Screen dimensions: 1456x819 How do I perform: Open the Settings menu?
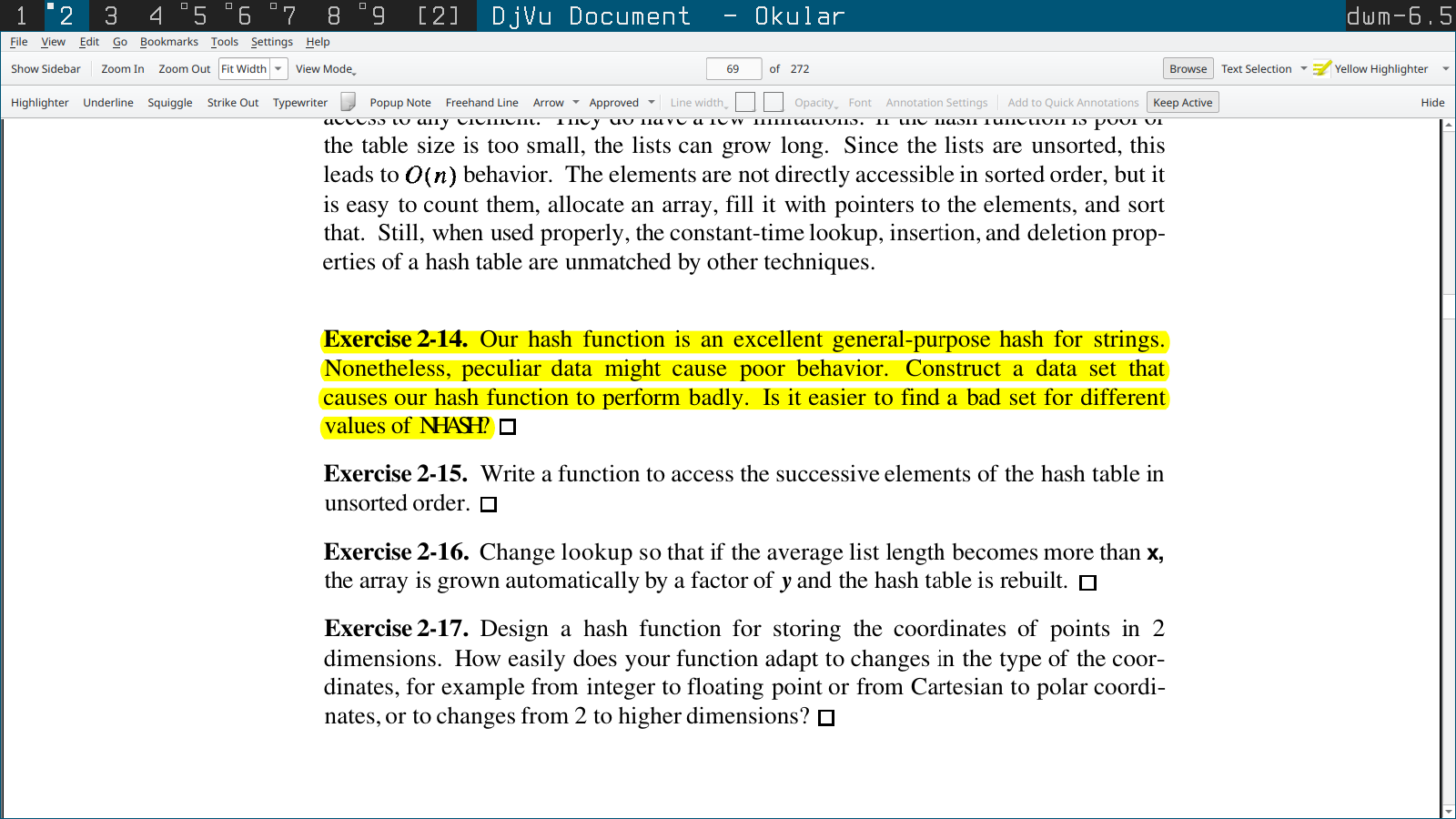coord(271,42)
